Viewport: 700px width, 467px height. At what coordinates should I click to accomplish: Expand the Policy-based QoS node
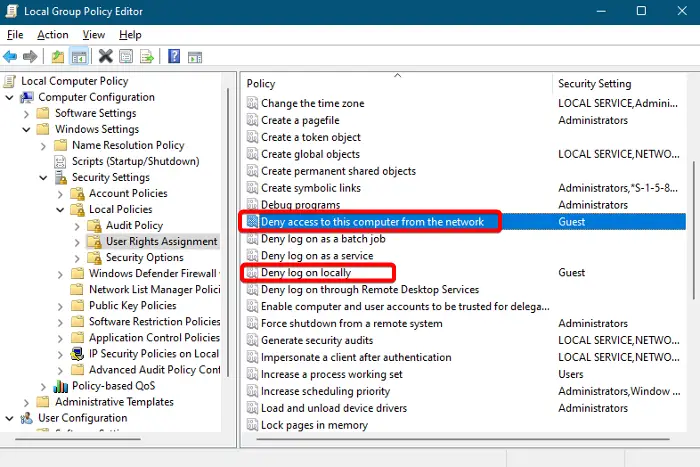tap(43, 387)
